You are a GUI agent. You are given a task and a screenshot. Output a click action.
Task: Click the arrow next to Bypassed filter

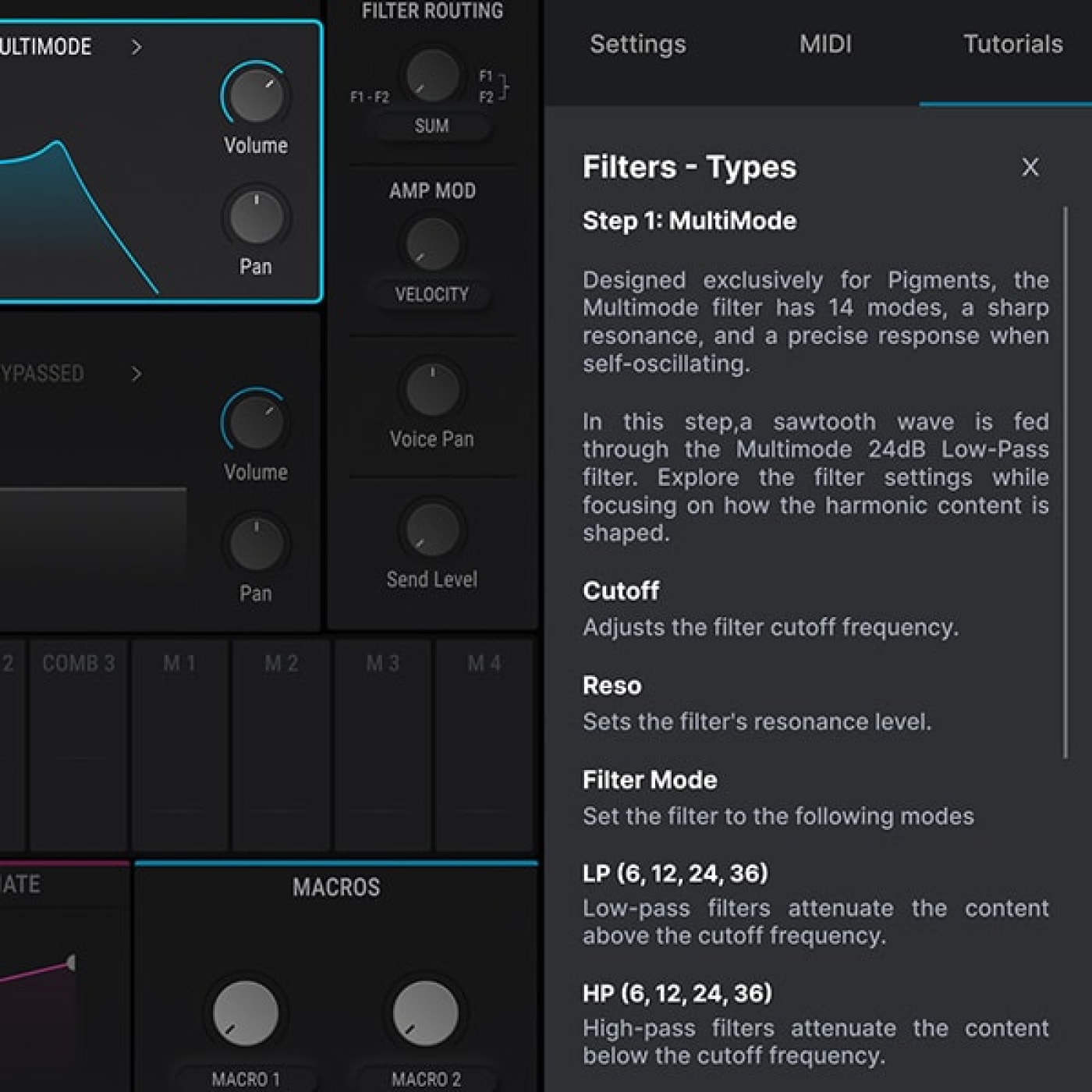[136, 374]
